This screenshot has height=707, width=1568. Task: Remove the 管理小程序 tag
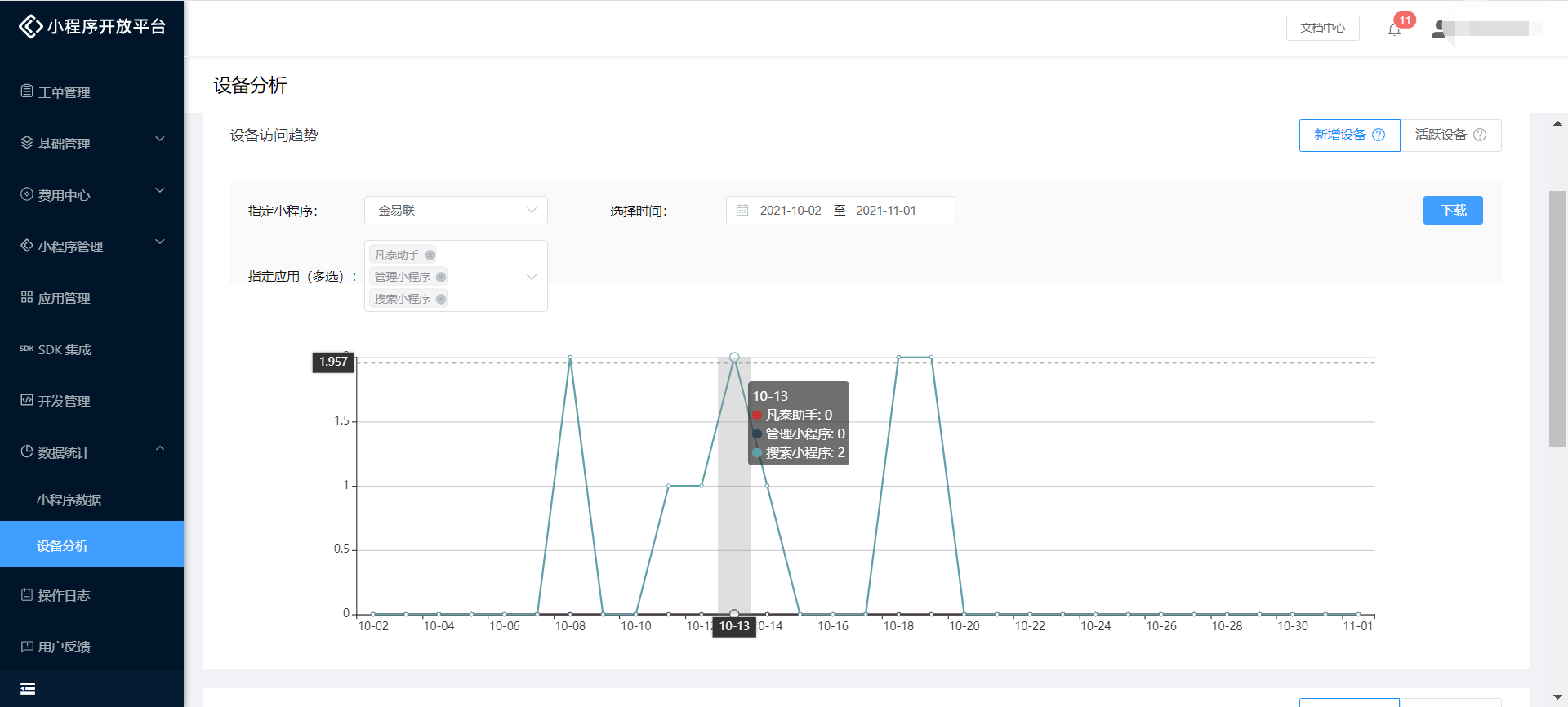click(x=441, y=277)
